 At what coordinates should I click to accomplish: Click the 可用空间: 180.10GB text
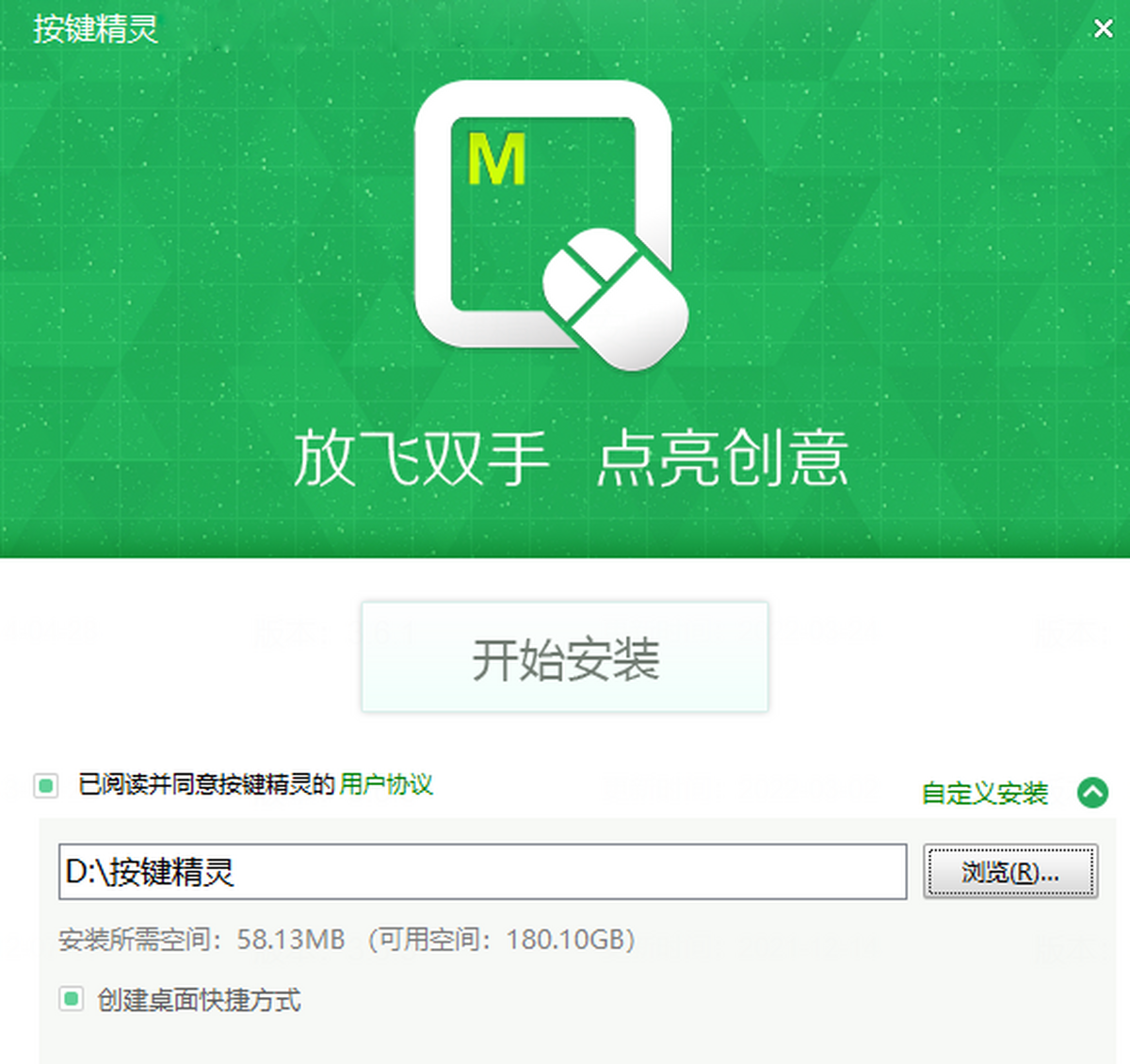click(501, 940)
